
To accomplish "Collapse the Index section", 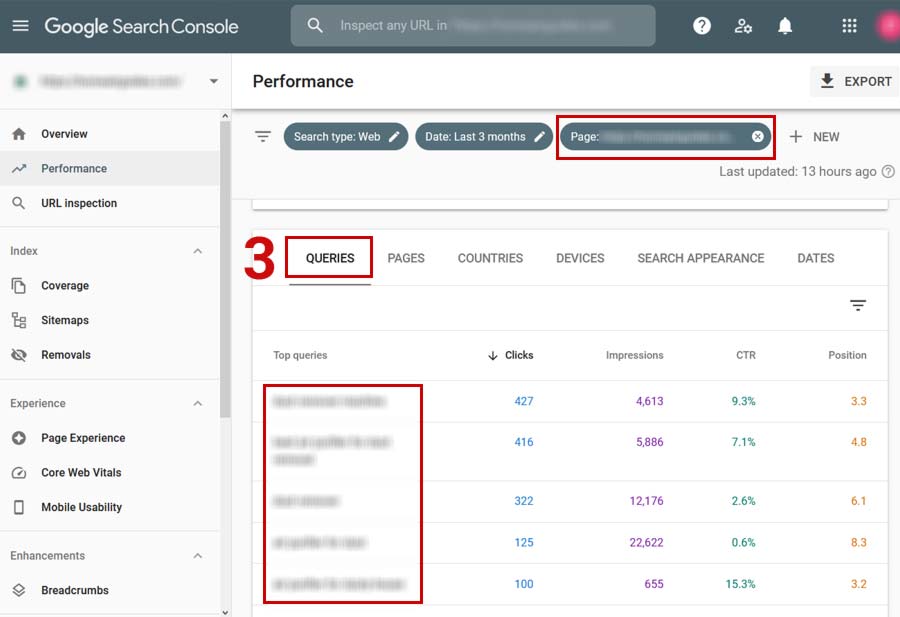I will click(x=198, y=251).
